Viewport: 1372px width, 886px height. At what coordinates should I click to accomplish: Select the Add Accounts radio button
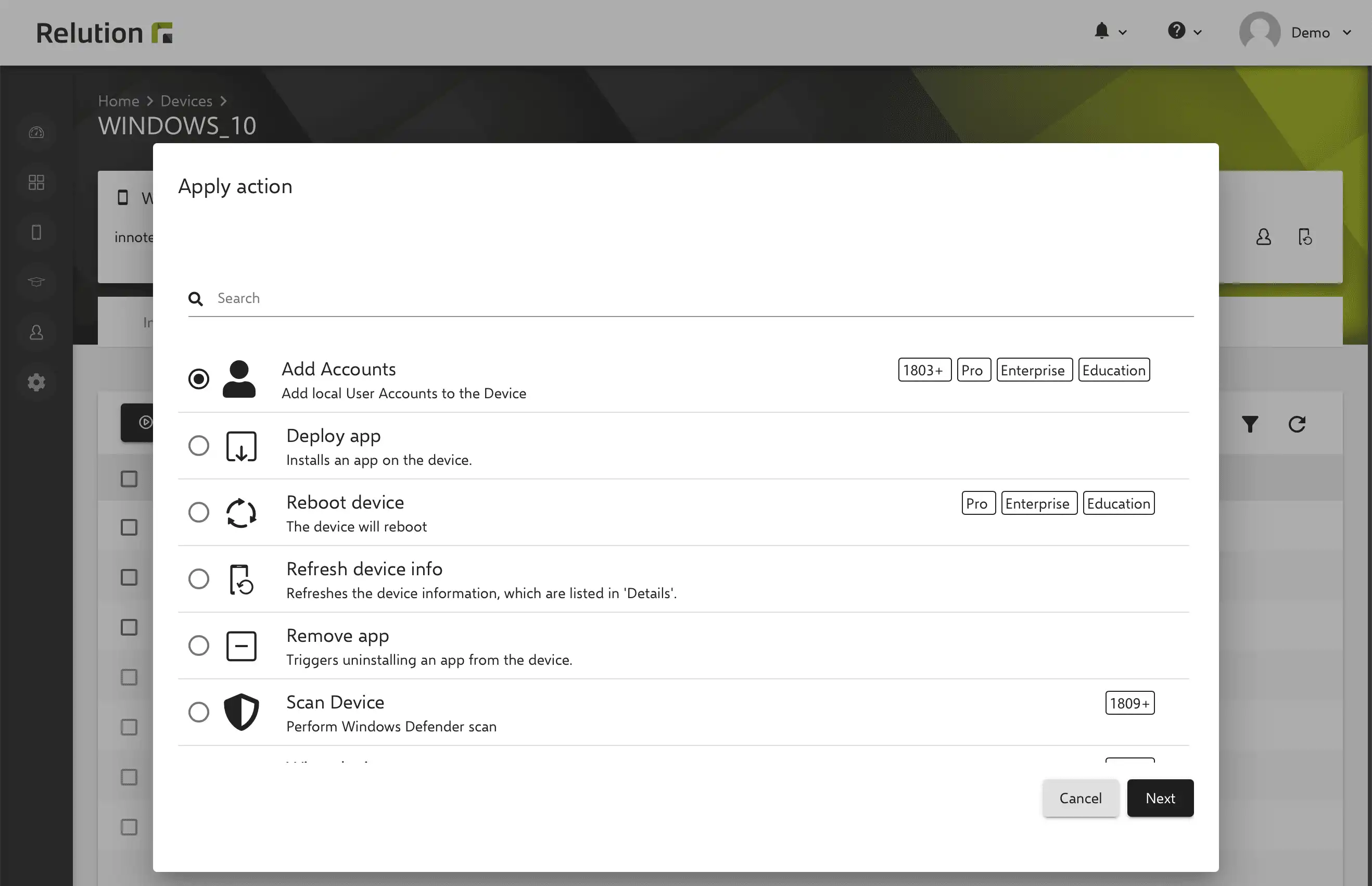coord(198,378)
